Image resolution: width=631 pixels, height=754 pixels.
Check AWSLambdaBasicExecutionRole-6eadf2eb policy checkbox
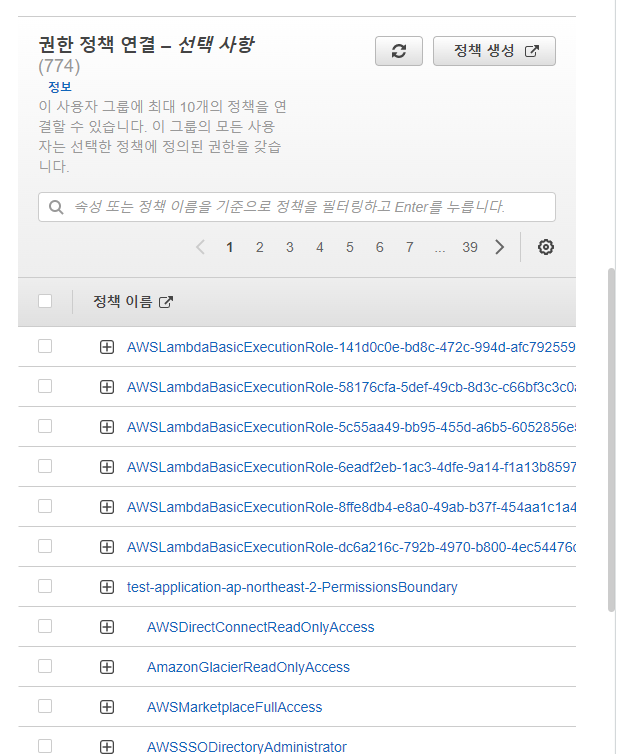45,466
